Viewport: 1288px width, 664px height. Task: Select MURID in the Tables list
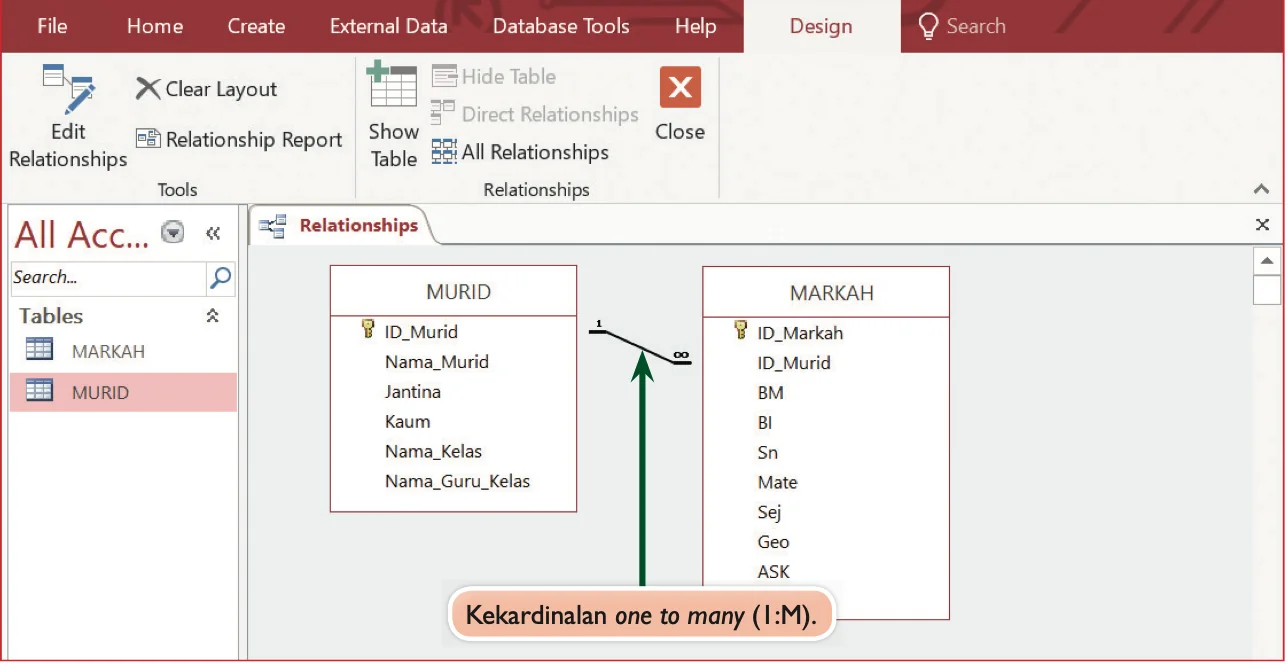124,392
